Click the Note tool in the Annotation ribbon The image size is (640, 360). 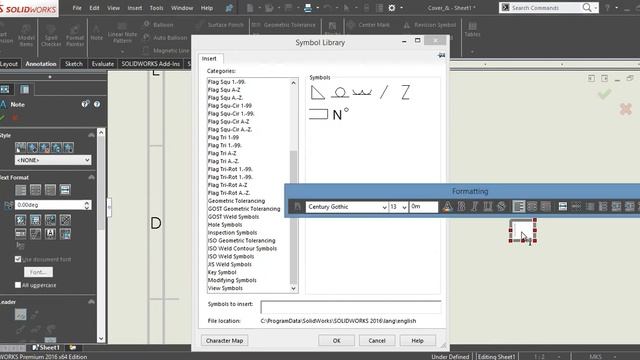(96, 33)
